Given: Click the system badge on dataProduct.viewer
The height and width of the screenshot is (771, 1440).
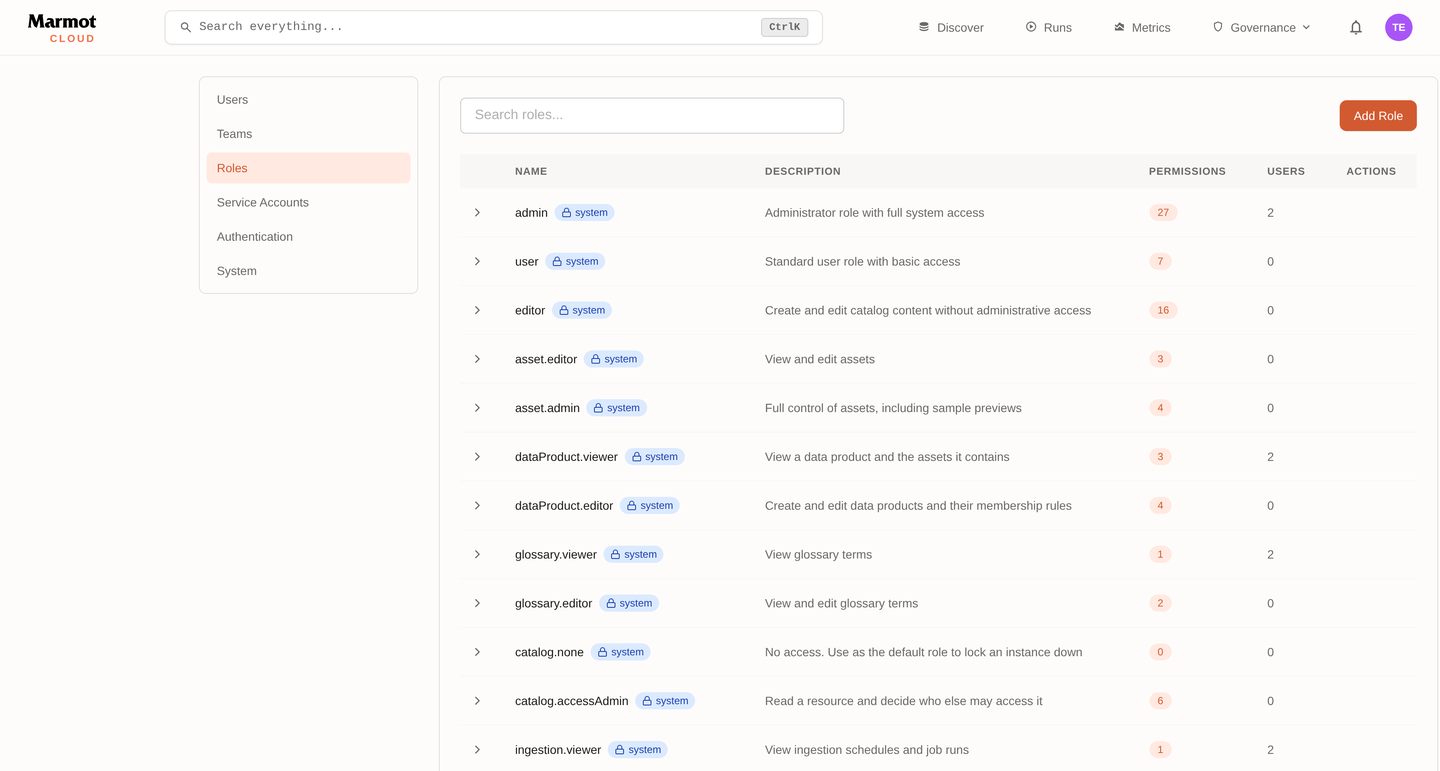Looking at the screenshot, I should 655,457.
